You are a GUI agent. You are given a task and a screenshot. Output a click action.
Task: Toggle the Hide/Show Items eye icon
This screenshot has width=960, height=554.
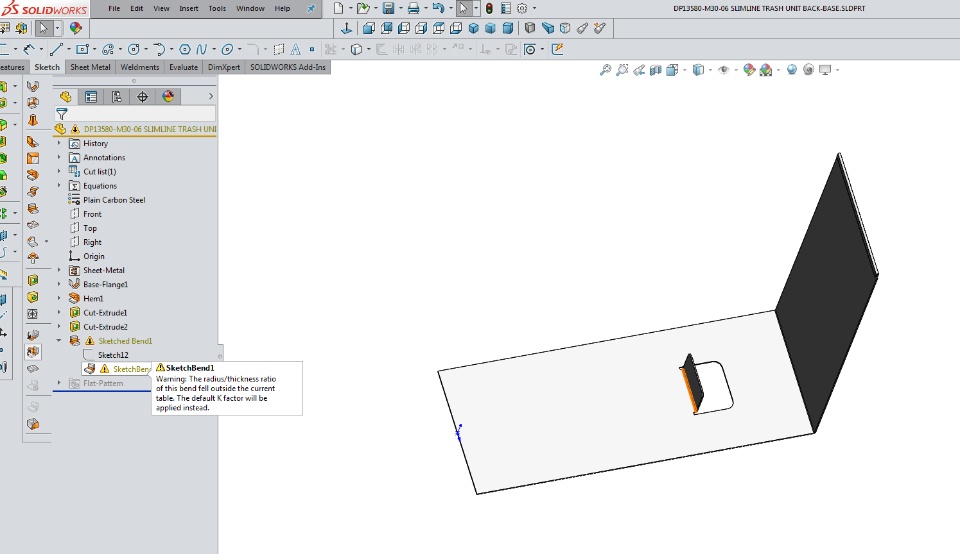tap(723, 70)
